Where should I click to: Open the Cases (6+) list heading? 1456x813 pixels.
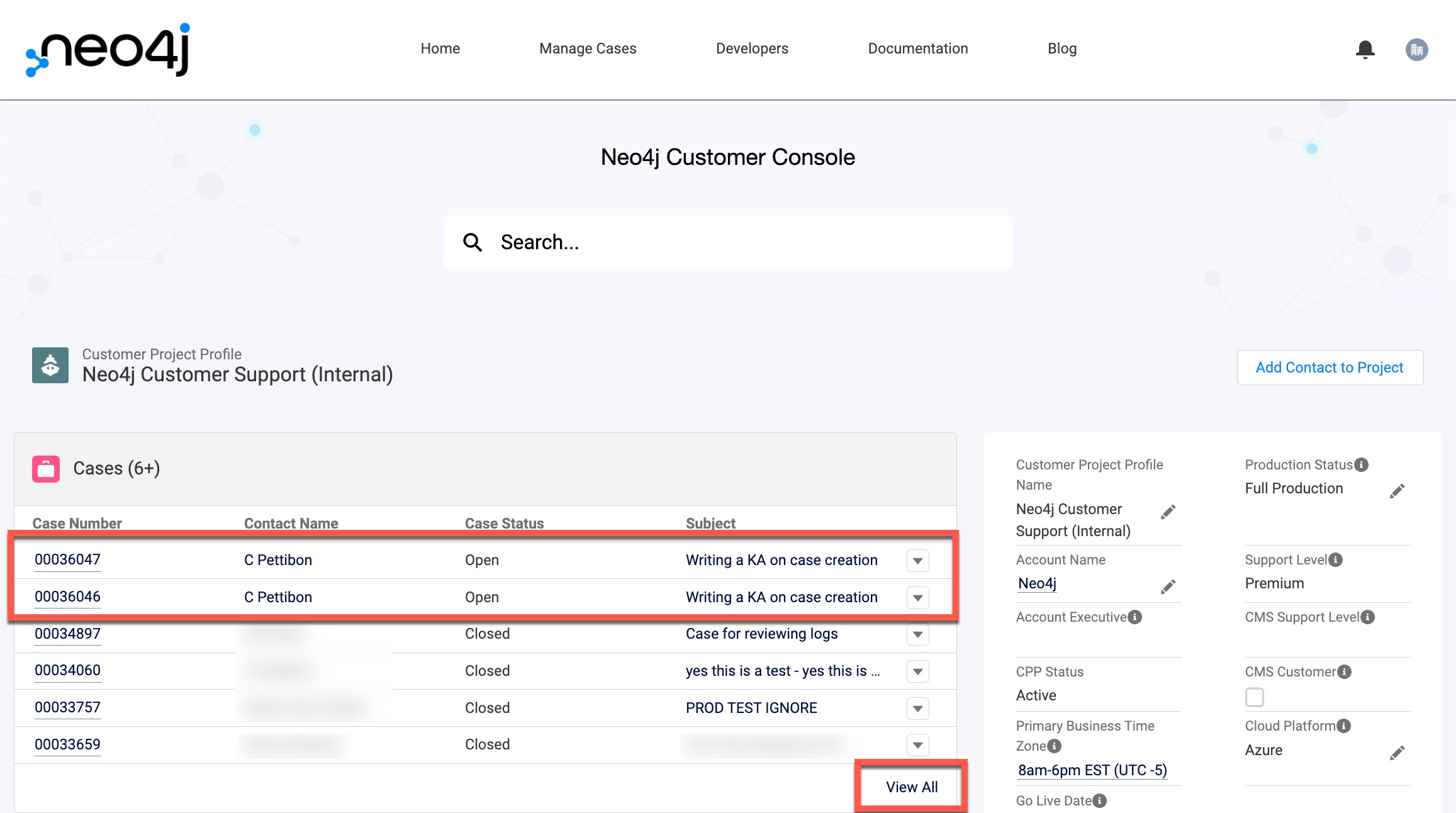click(x=116, y=468)
